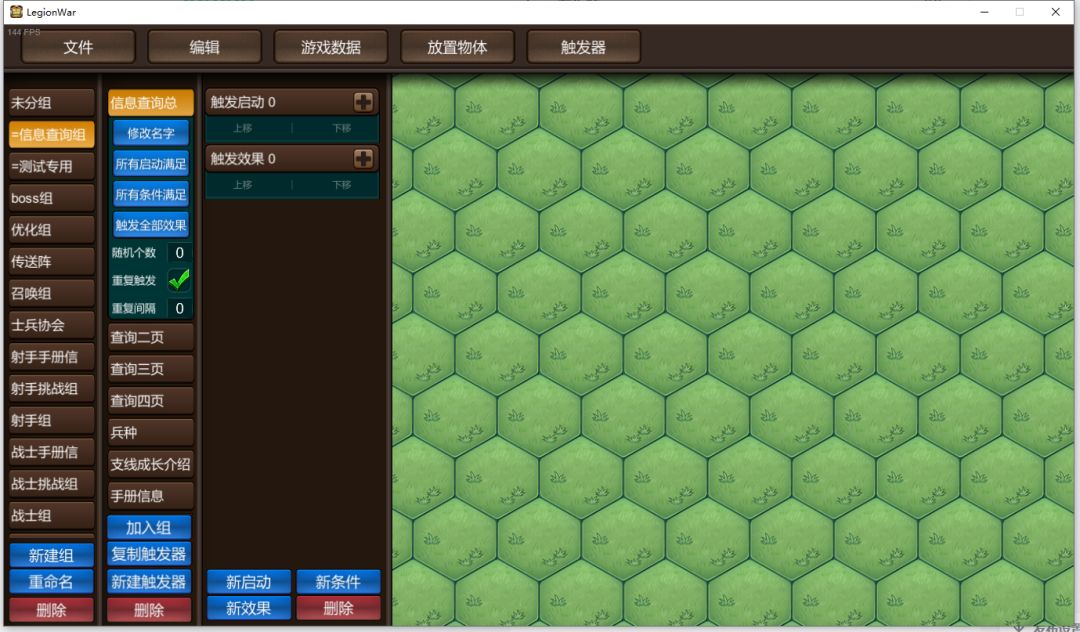The height and width of the screenshot is (632, 1080).
Task: Select the 兵种 trigger
Action: [x=151, y=432]
